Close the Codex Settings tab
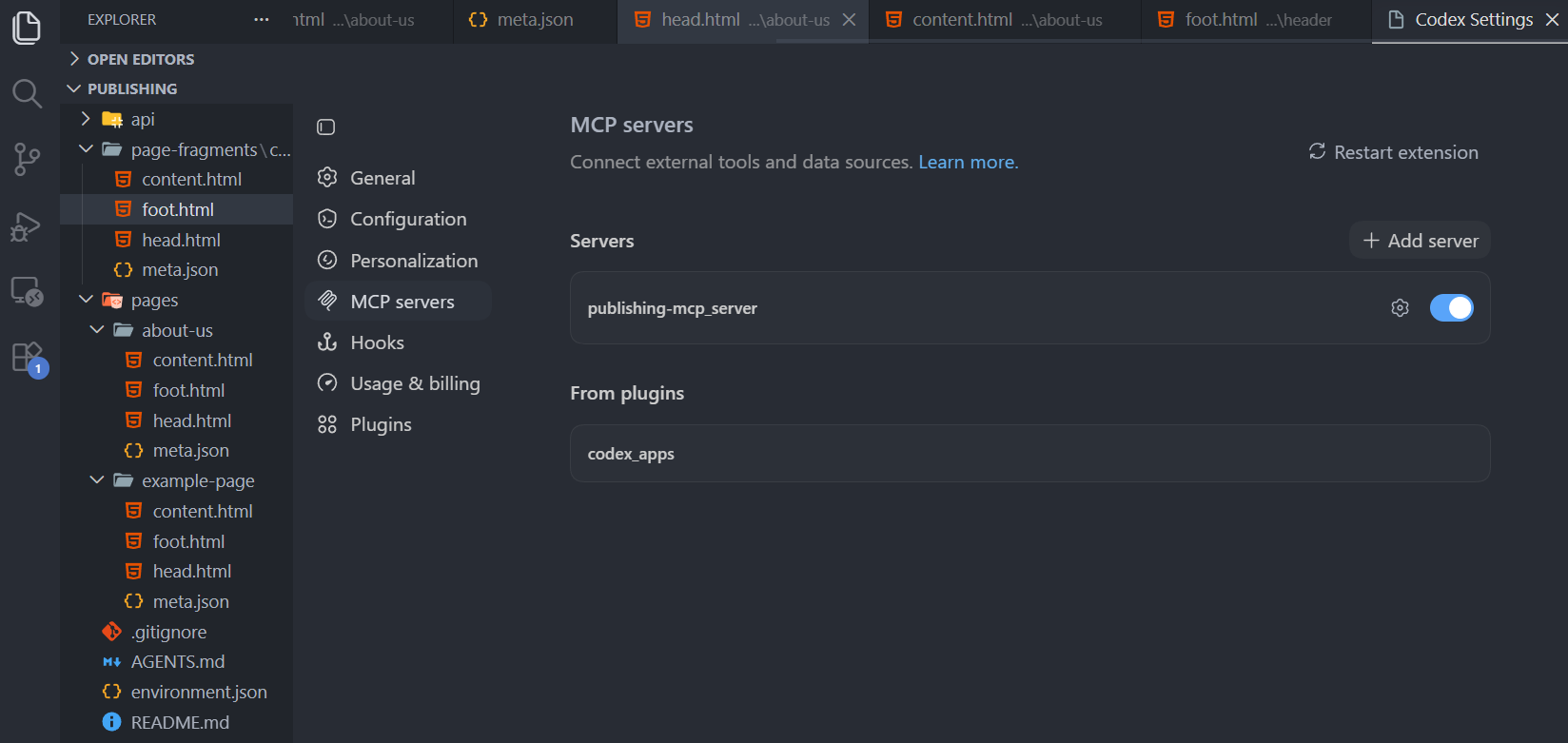Screen dimensions: 1568x743 1552,20
